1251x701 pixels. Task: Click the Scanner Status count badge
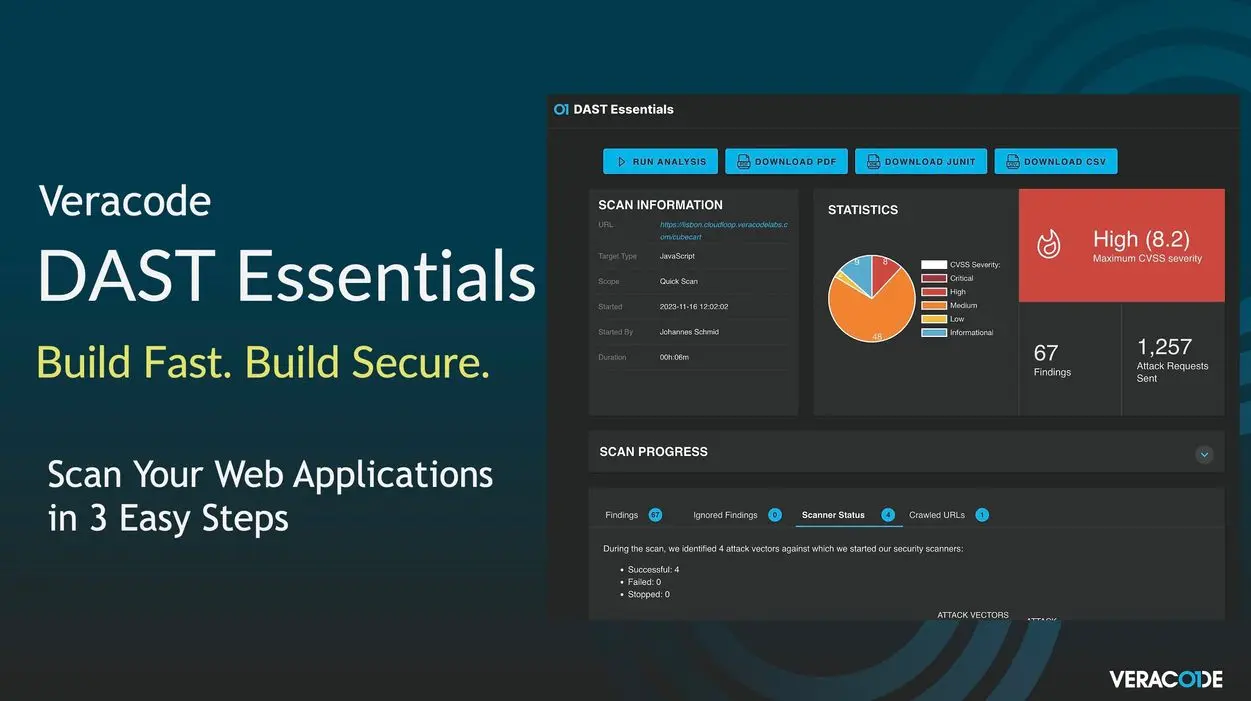[x=888, y=515]
